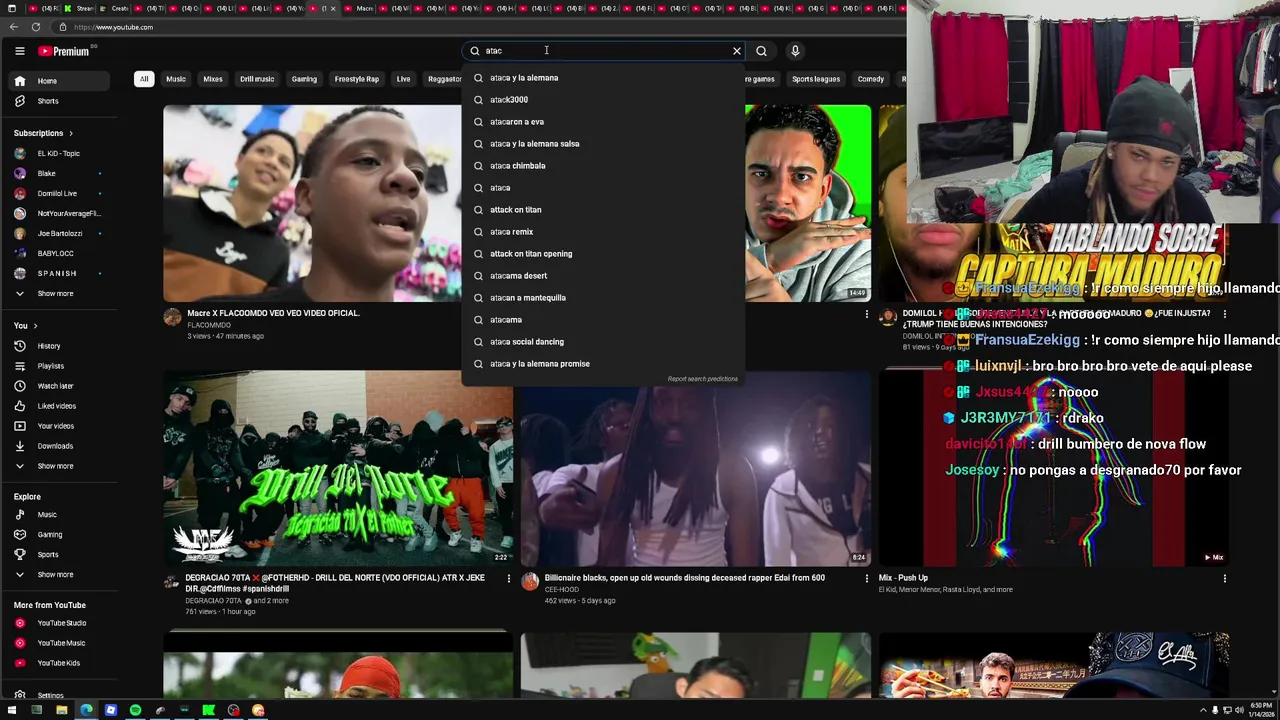
Task: Select suggestion 'ataca y la alemana salsa'
Action: coord(603,144)
